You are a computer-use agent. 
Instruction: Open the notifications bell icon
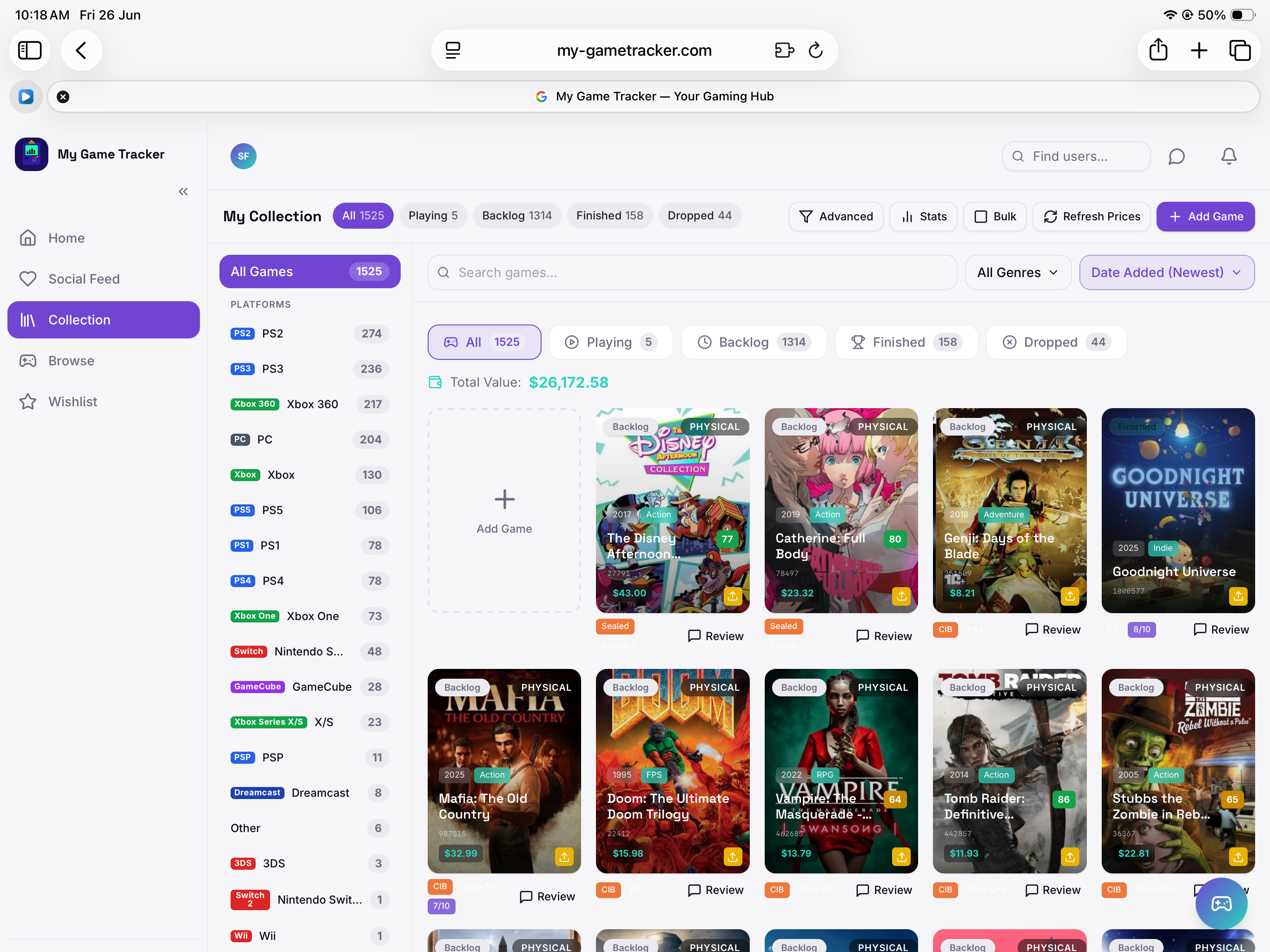pos(1229,156)
